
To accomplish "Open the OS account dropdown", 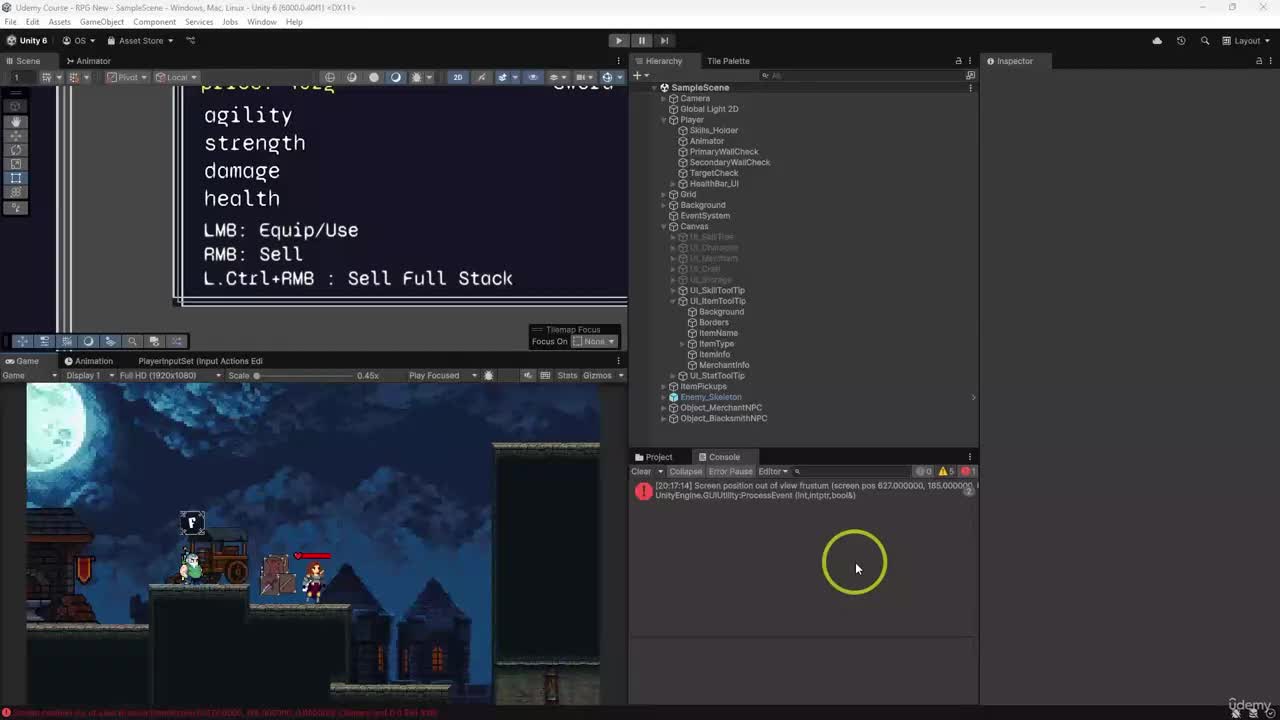I will (x=79, y=41).
